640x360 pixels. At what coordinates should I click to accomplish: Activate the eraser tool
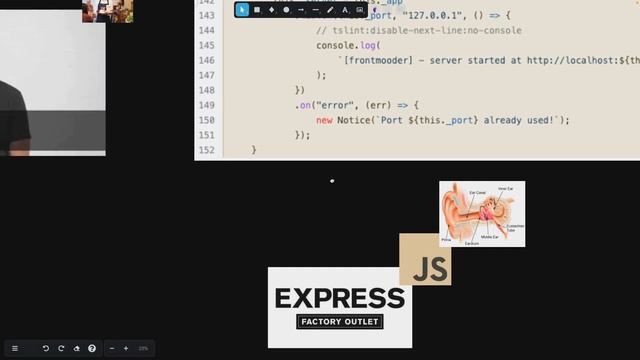[77, 349]
